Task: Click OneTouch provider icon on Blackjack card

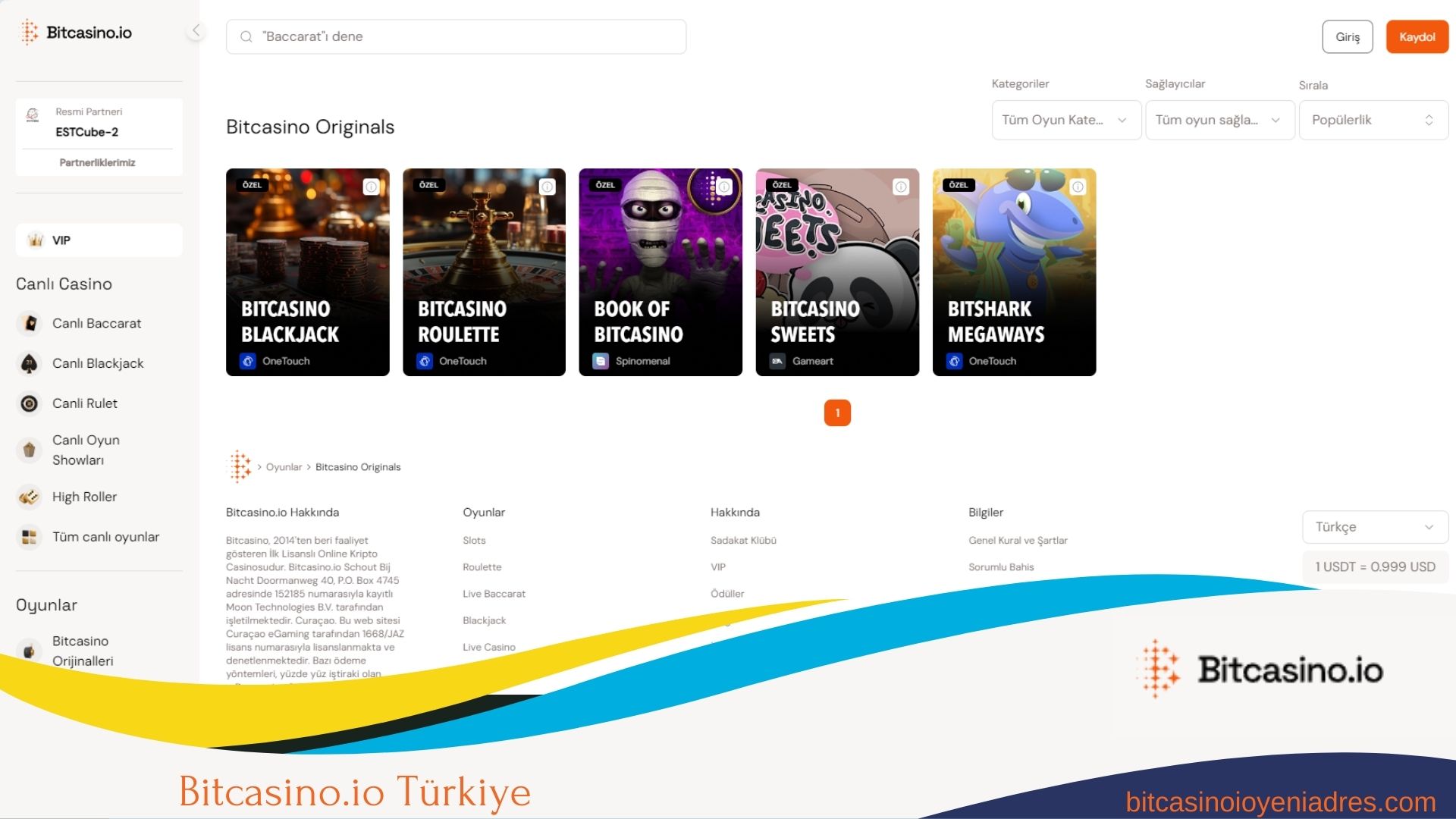Action: pos(248,361)
